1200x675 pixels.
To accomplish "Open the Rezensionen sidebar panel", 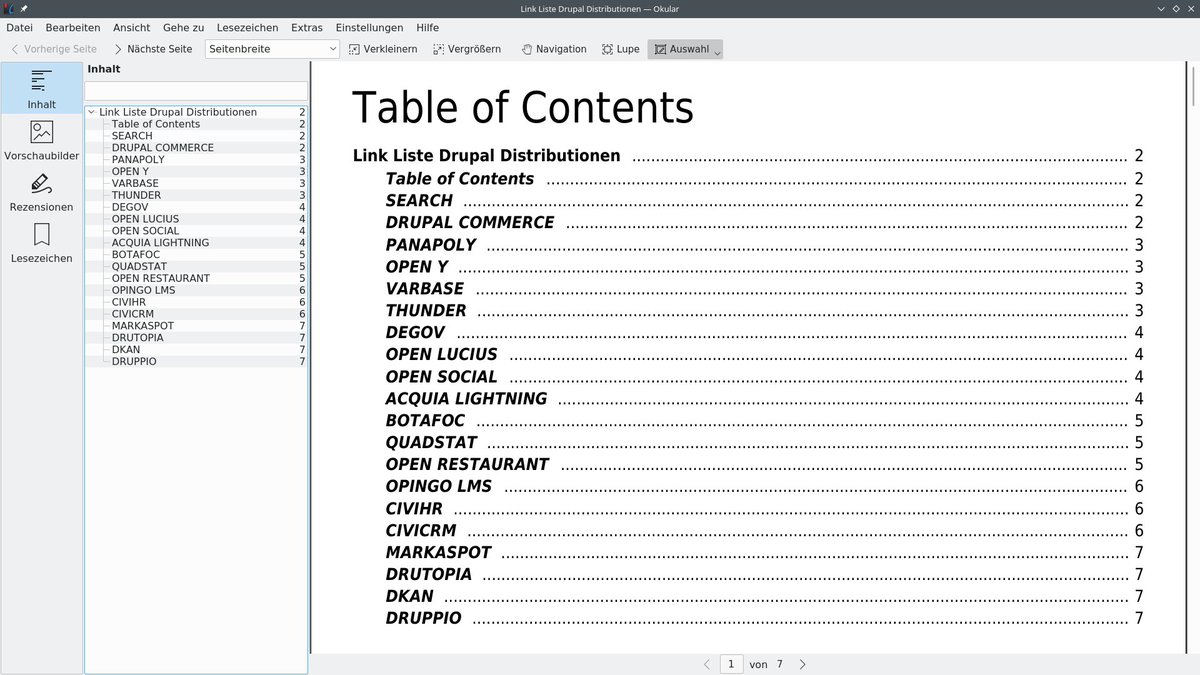I will (x=41, y=190).
